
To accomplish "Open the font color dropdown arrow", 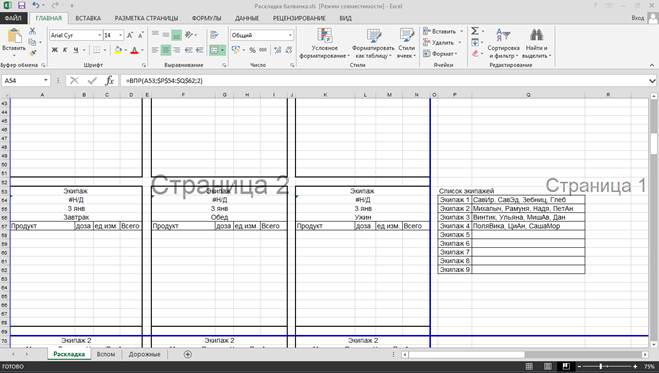I will 142,50.
